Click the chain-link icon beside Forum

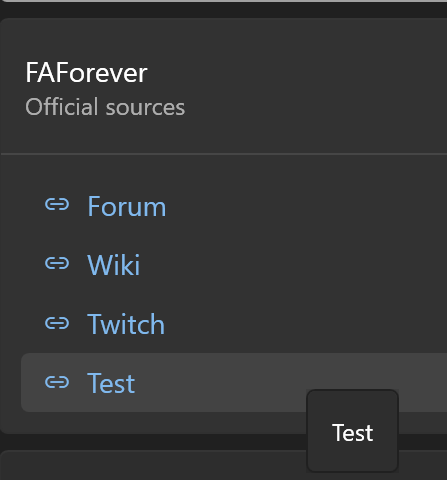[x=57, y=204]
